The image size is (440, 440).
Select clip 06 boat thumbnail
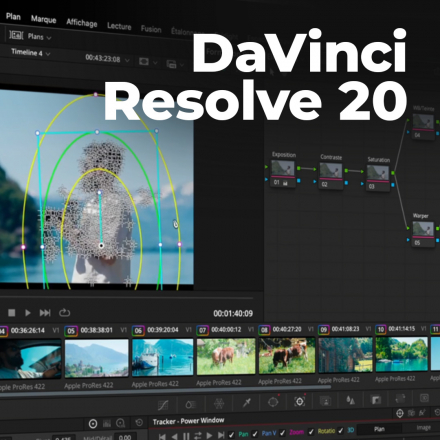point(162,357)
